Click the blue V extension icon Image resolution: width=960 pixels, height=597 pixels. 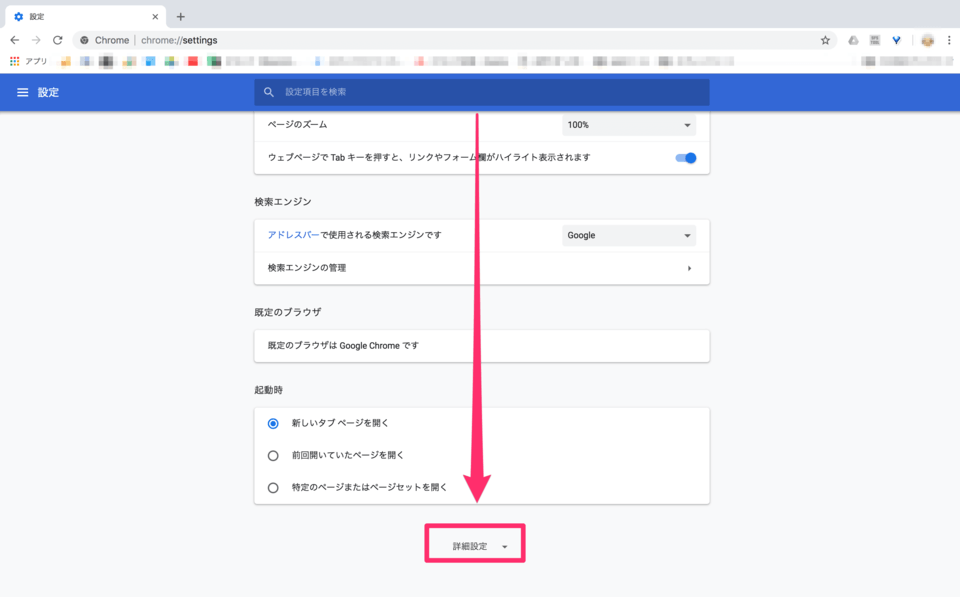pyautogui.click(x=896, y=40)
